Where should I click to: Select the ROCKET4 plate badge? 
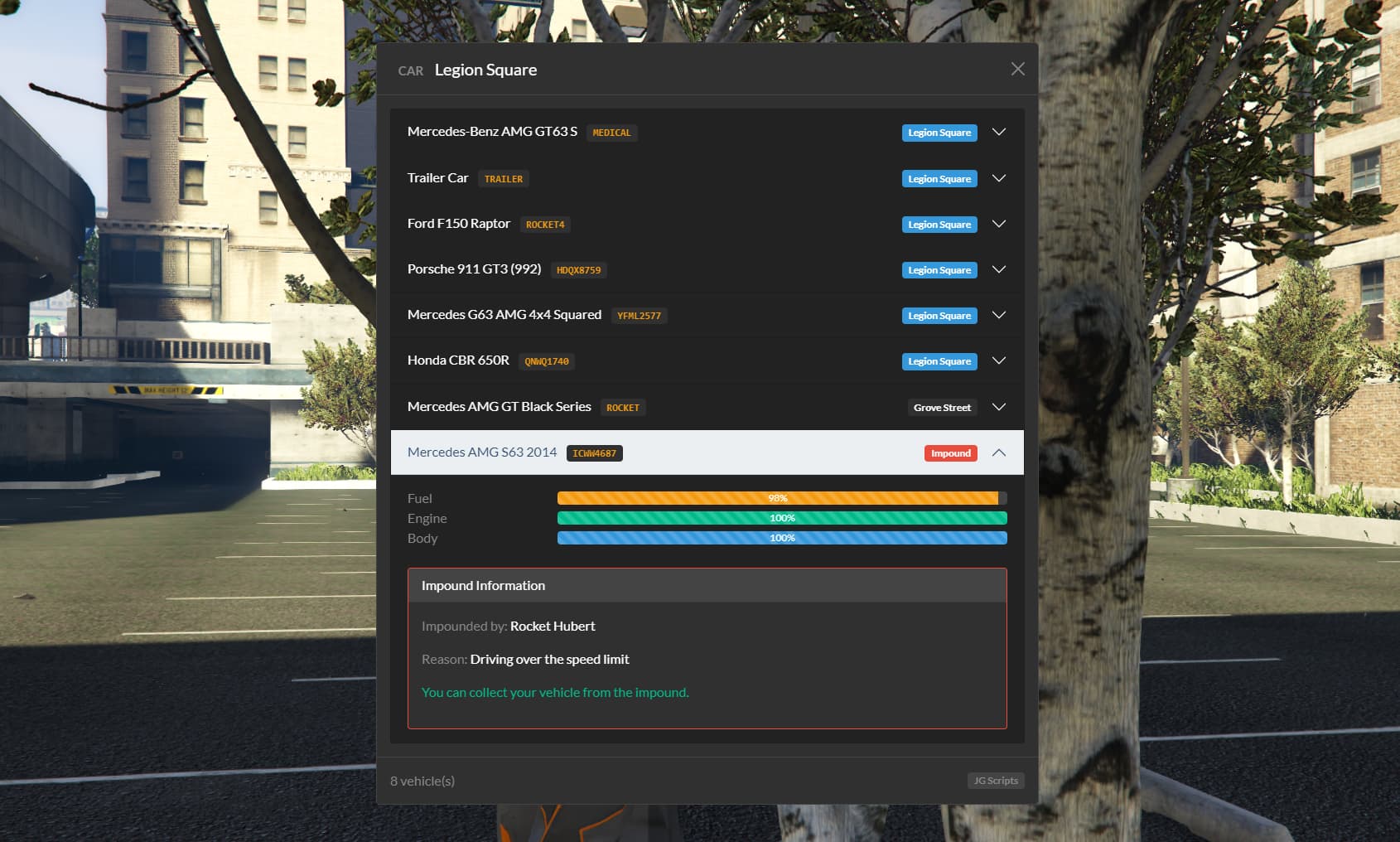coord(545,224)
